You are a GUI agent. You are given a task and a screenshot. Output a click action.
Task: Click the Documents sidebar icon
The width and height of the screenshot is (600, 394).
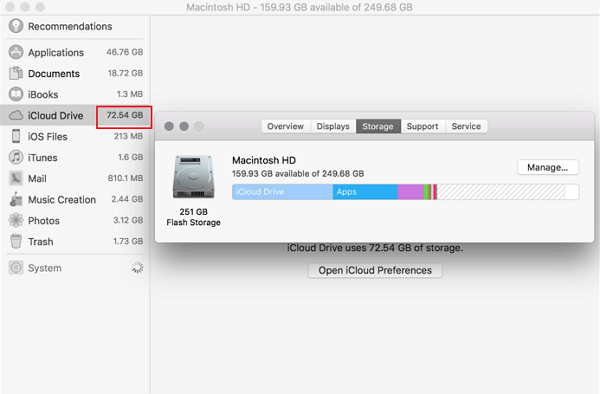16,73
